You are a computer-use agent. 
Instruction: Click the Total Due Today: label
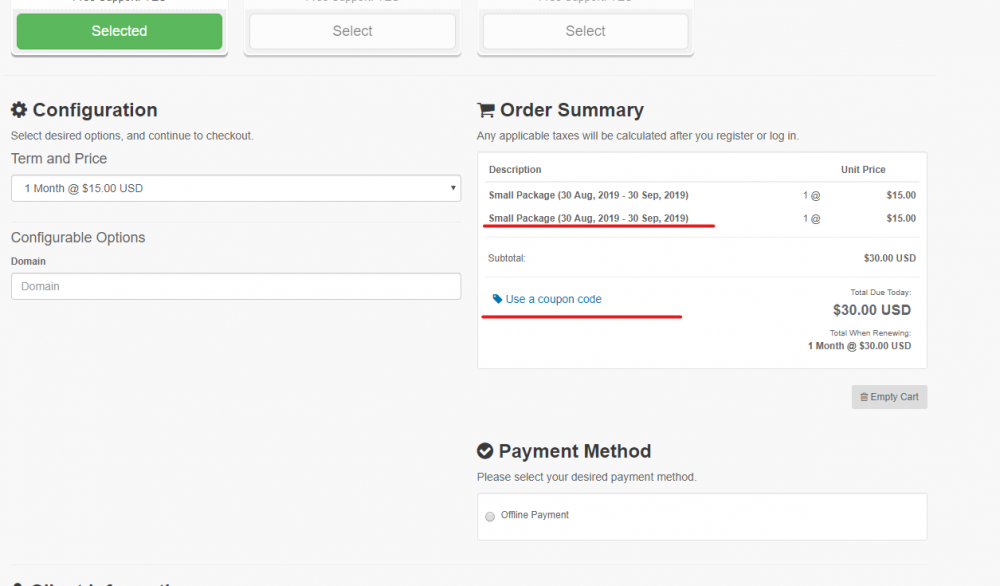[x=881, y=292]
